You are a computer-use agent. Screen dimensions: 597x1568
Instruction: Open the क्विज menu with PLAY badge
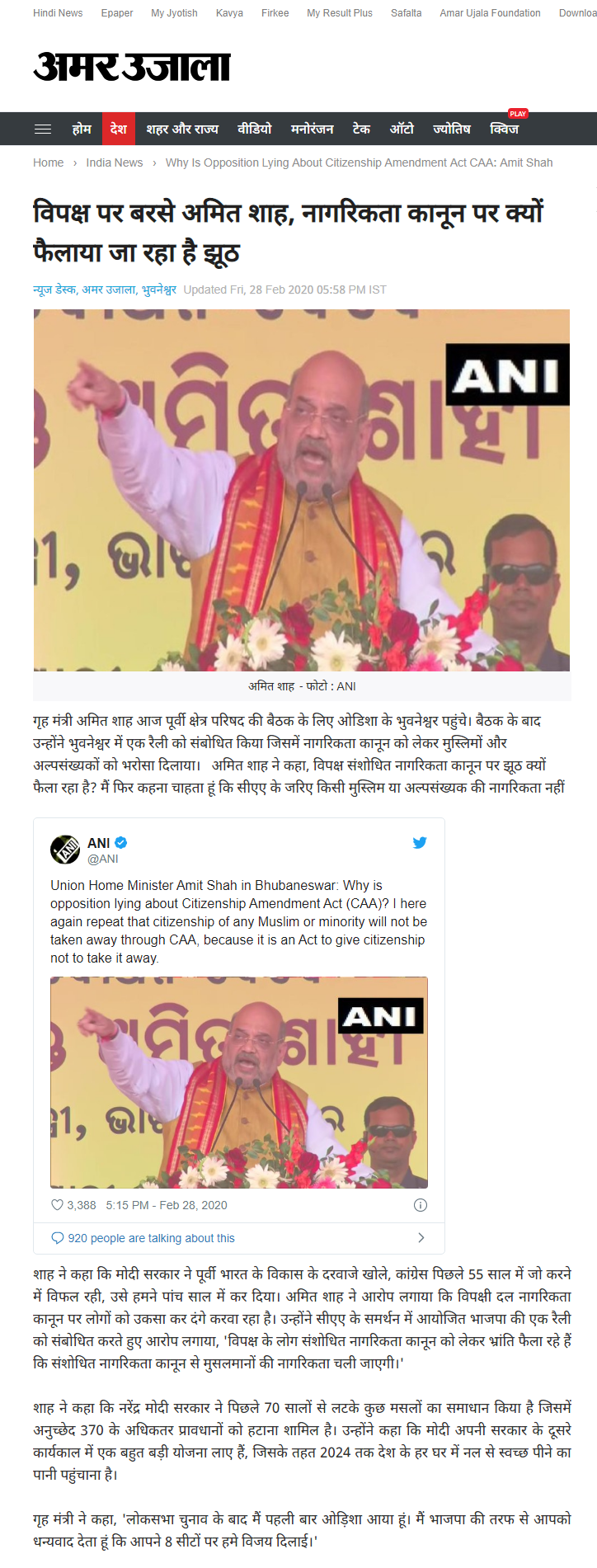tap(505, 129)
